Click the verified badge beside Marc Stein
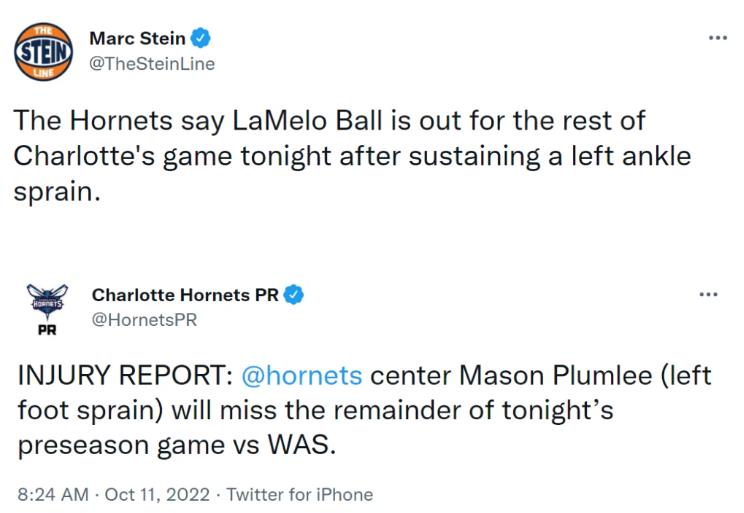The image size is (744, 513). (201, 40)
